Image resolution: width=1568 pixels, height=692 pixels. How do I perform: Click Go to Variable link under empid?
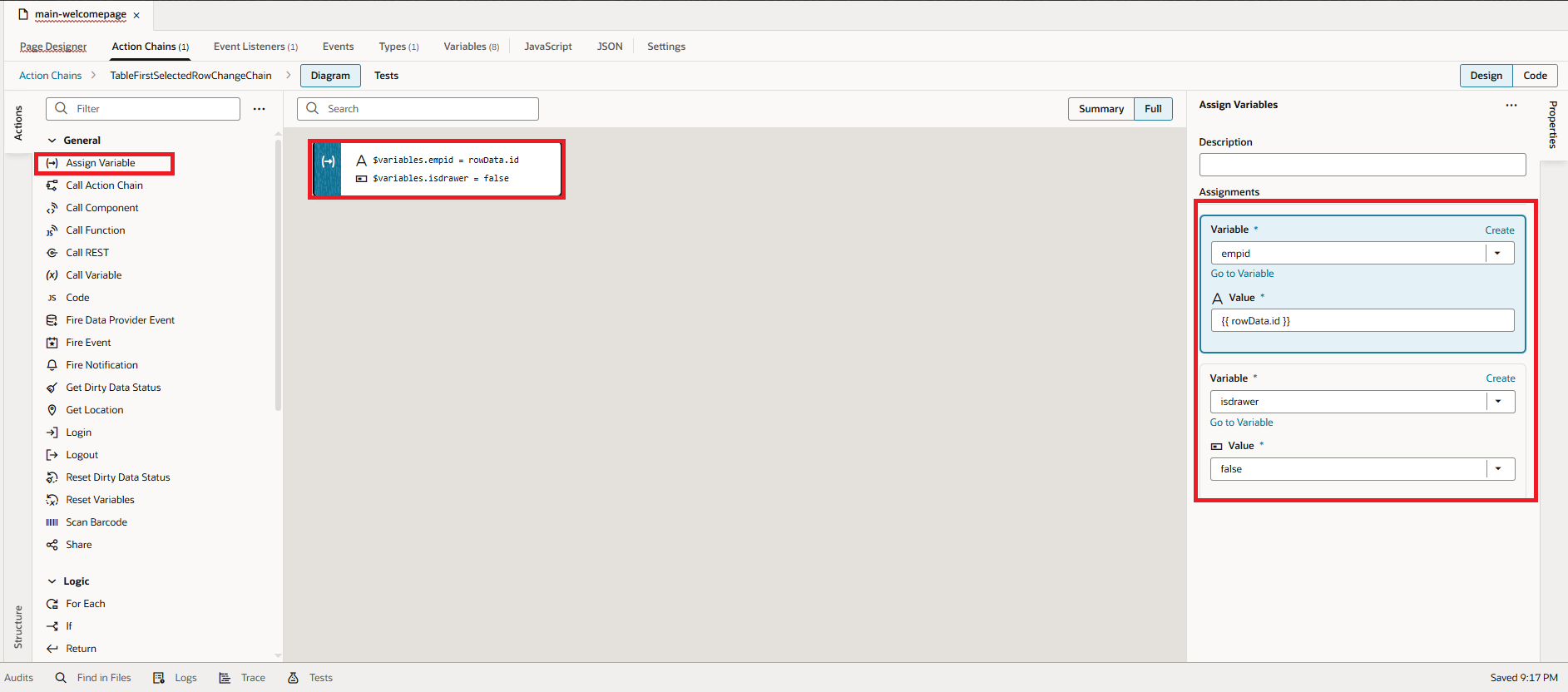pyautogui.click(x=1242, y=274)
